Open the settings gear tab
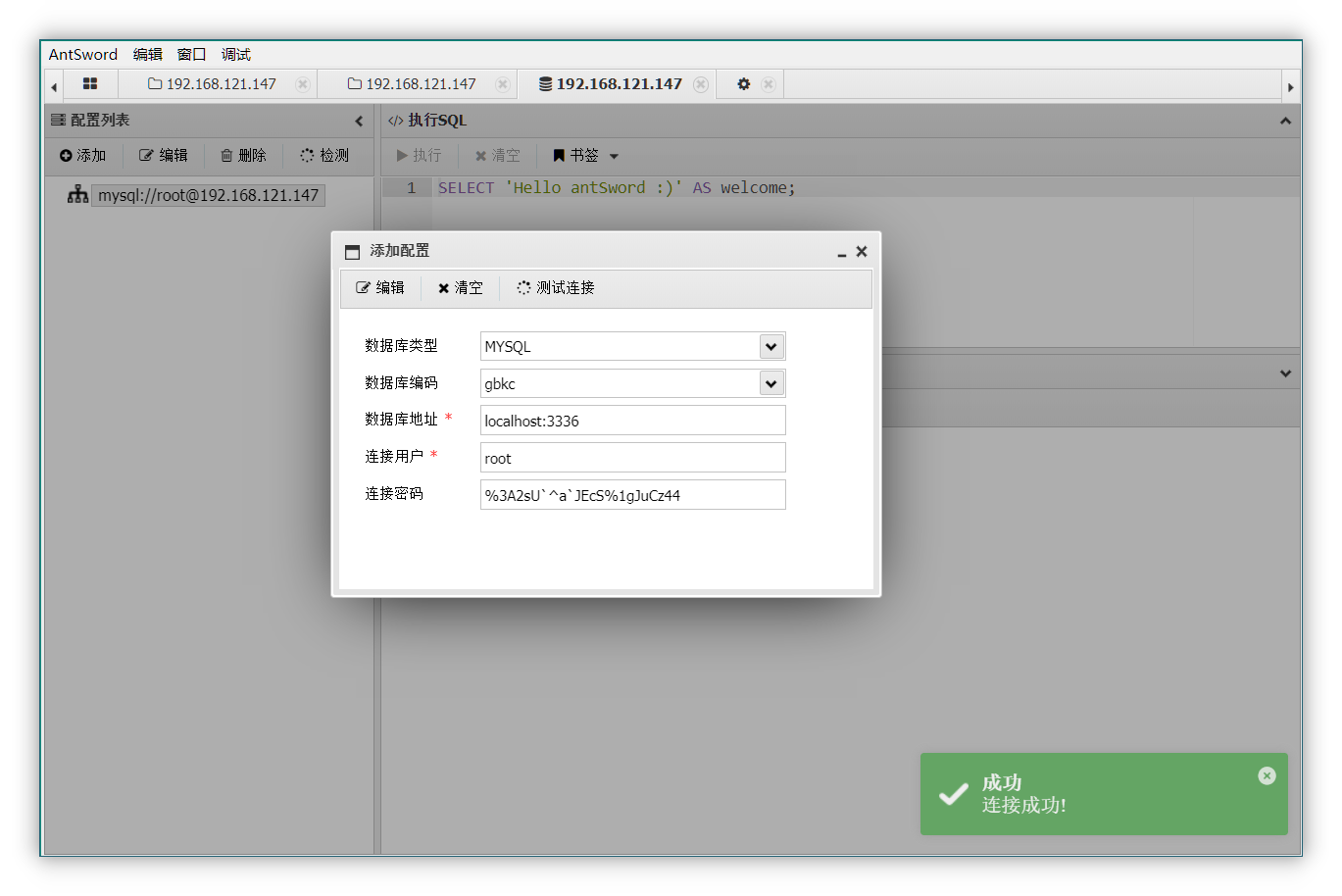The width and height of the screenshot is (1342, 896). pyautogui.click(x=744, y=84)
